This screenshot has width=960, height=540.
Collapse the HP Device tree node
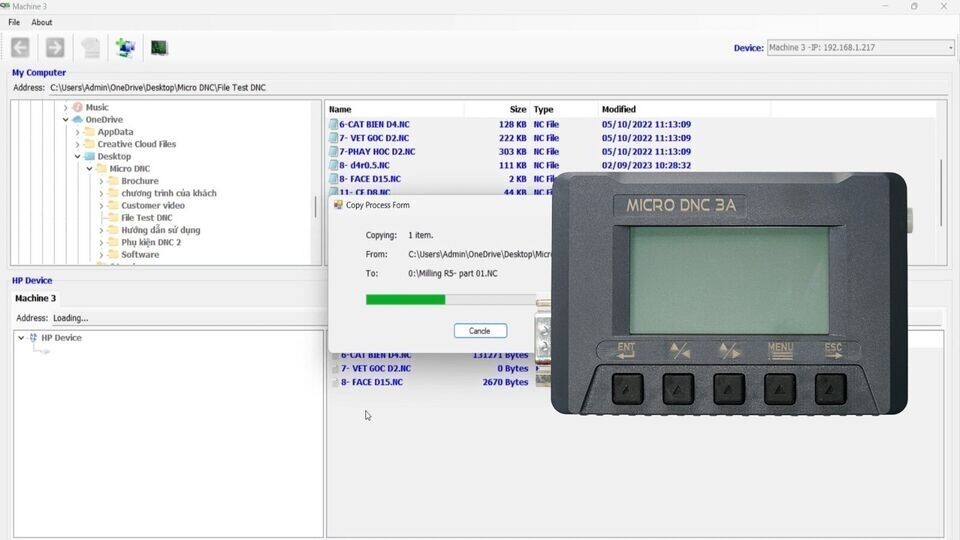(x=21, y=338)
